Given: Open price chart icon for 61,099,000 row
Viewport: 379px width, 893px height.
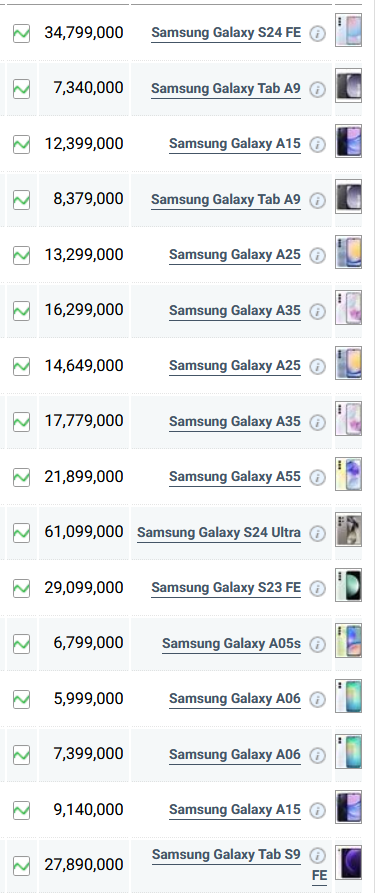Looking at the screenshot, I should pos(21,532).
